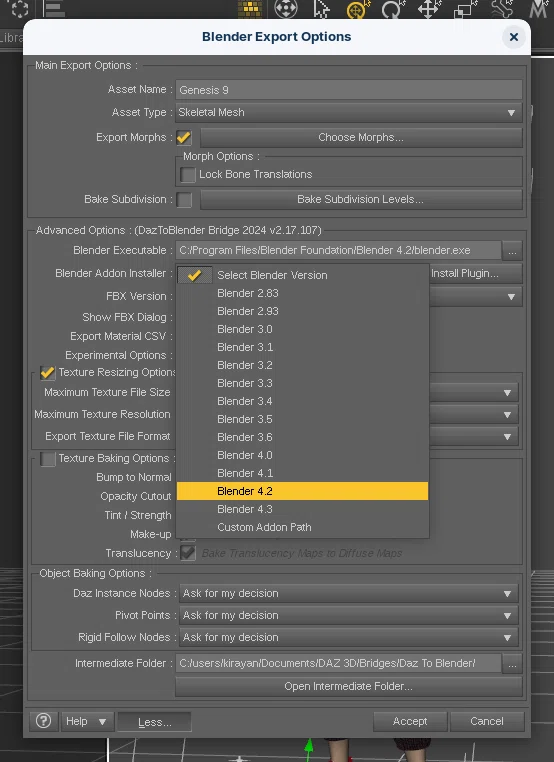Screen dimensions: 554x762
Task: Click the Bake Translucency Maps to Diffuse Maps text
Action: pos(302,553)
